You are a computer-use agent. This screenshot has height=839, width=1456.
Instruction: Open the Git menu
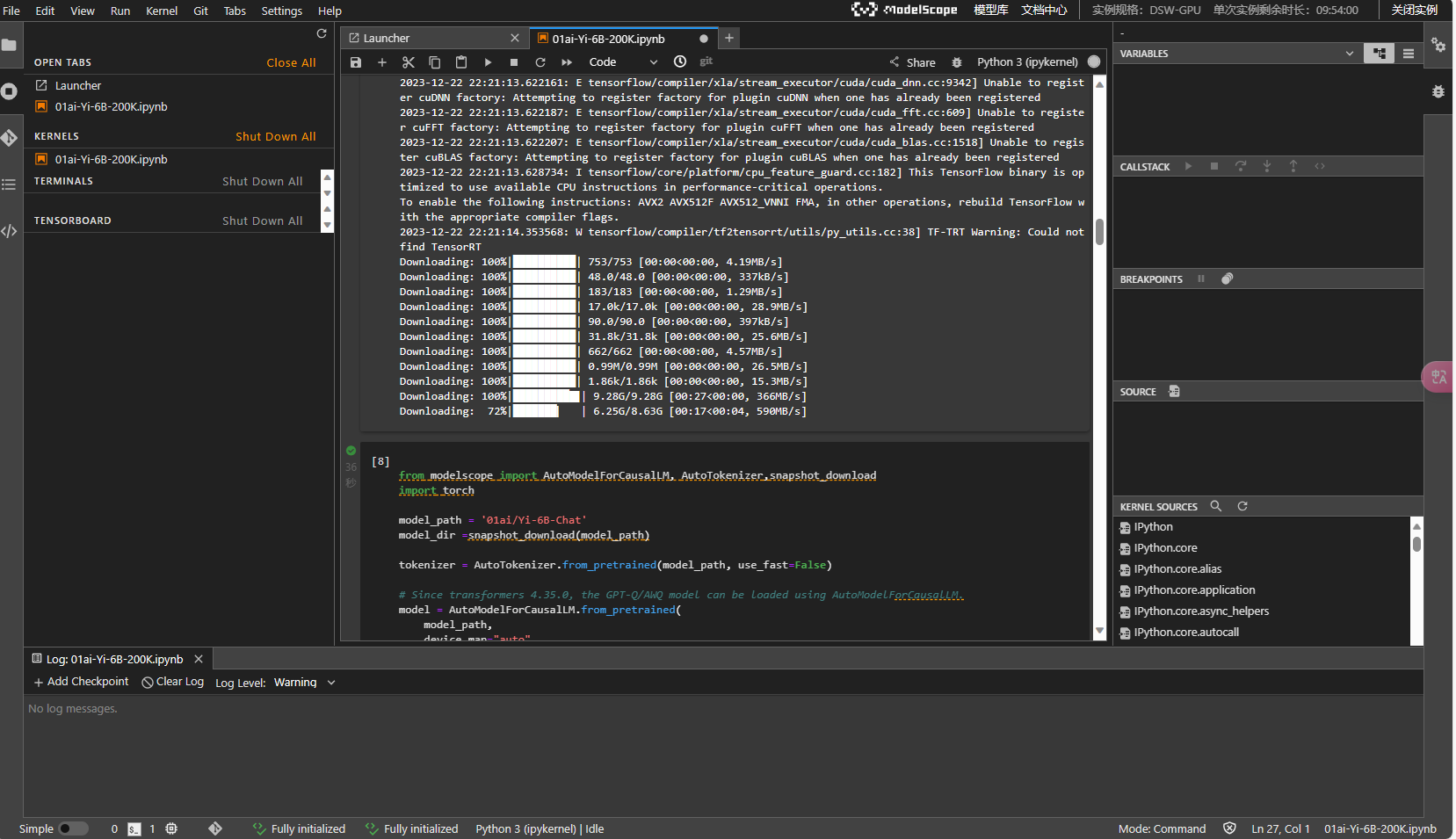point(200,11)
